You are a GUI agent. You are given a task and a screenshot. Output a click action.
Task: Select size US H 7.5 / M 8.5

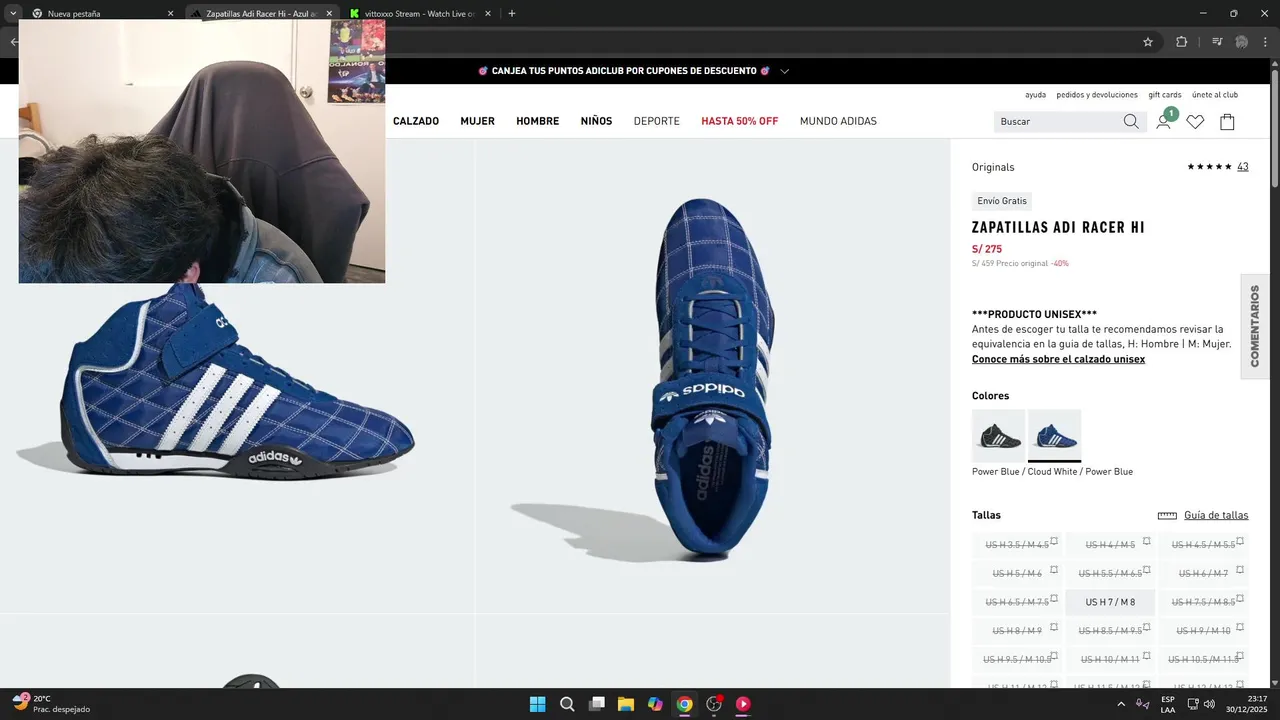point(1203,602)
